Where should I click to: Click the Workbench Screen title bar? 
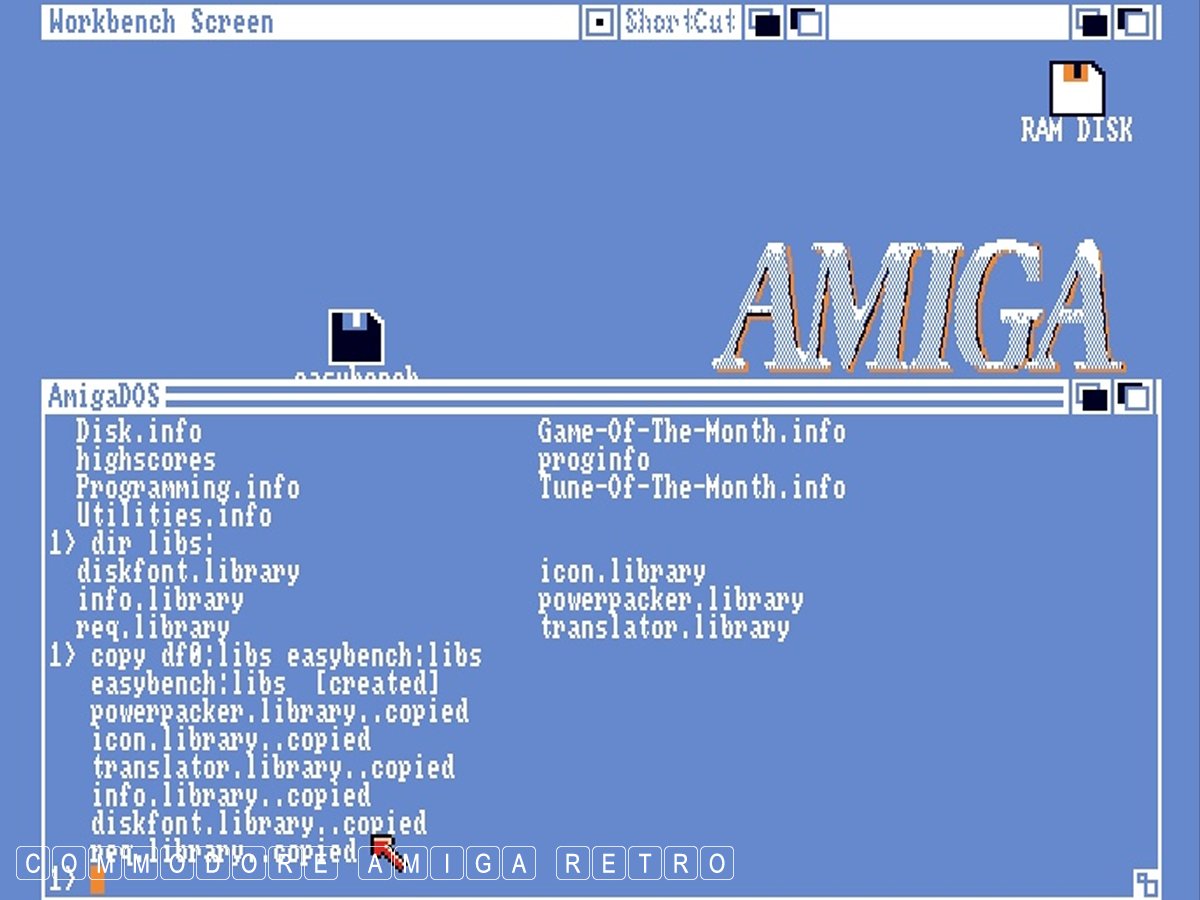(x=300, y=22)
